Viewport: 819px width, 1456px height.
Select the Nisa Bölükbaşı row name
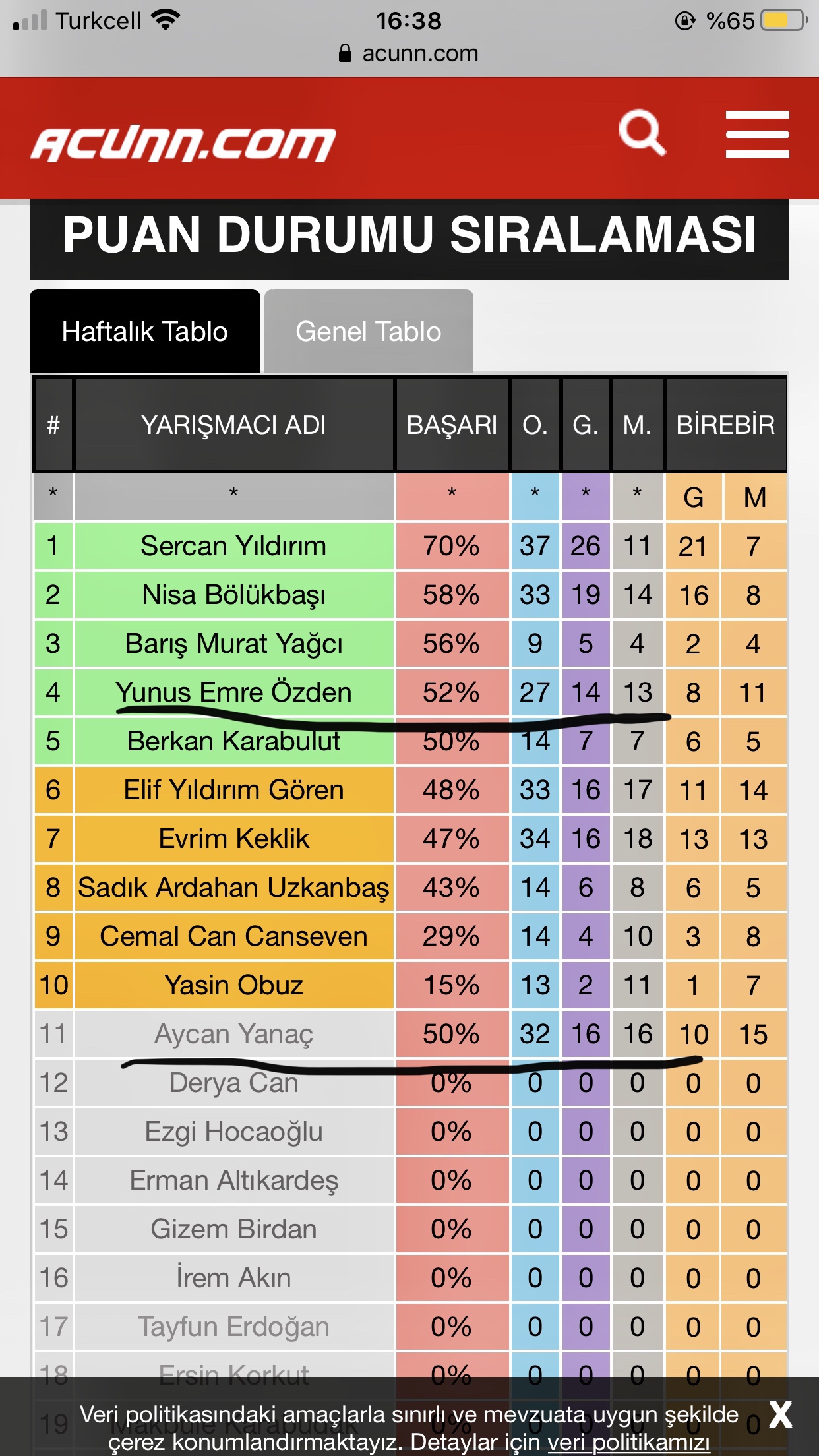pos(233,595)
